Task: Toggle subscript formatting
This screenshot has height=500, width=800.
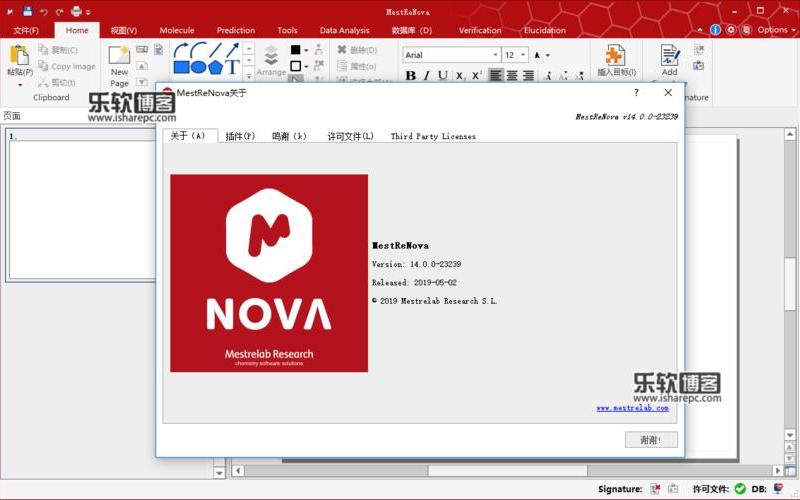Action: 460,76
